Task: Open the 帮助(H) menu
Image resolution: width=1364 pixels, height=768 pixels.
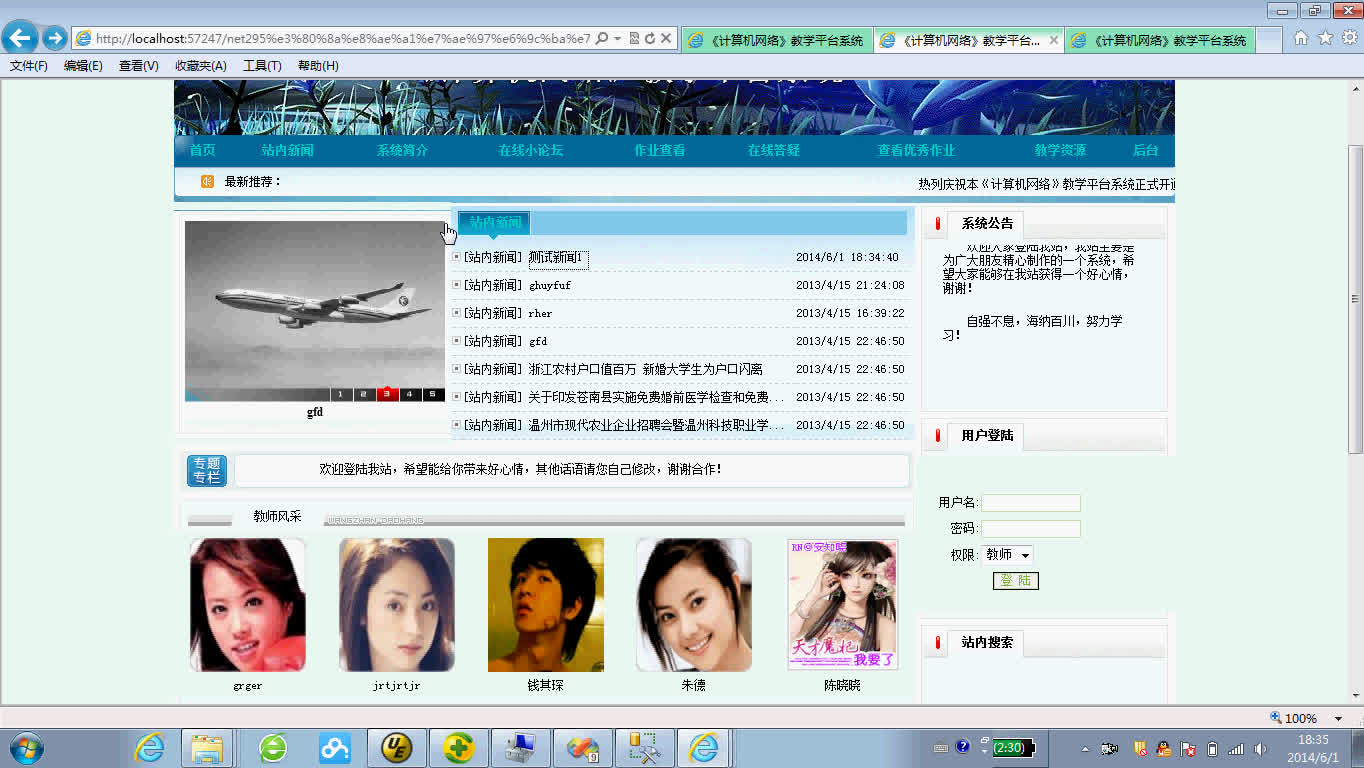Action: (318, 66)
